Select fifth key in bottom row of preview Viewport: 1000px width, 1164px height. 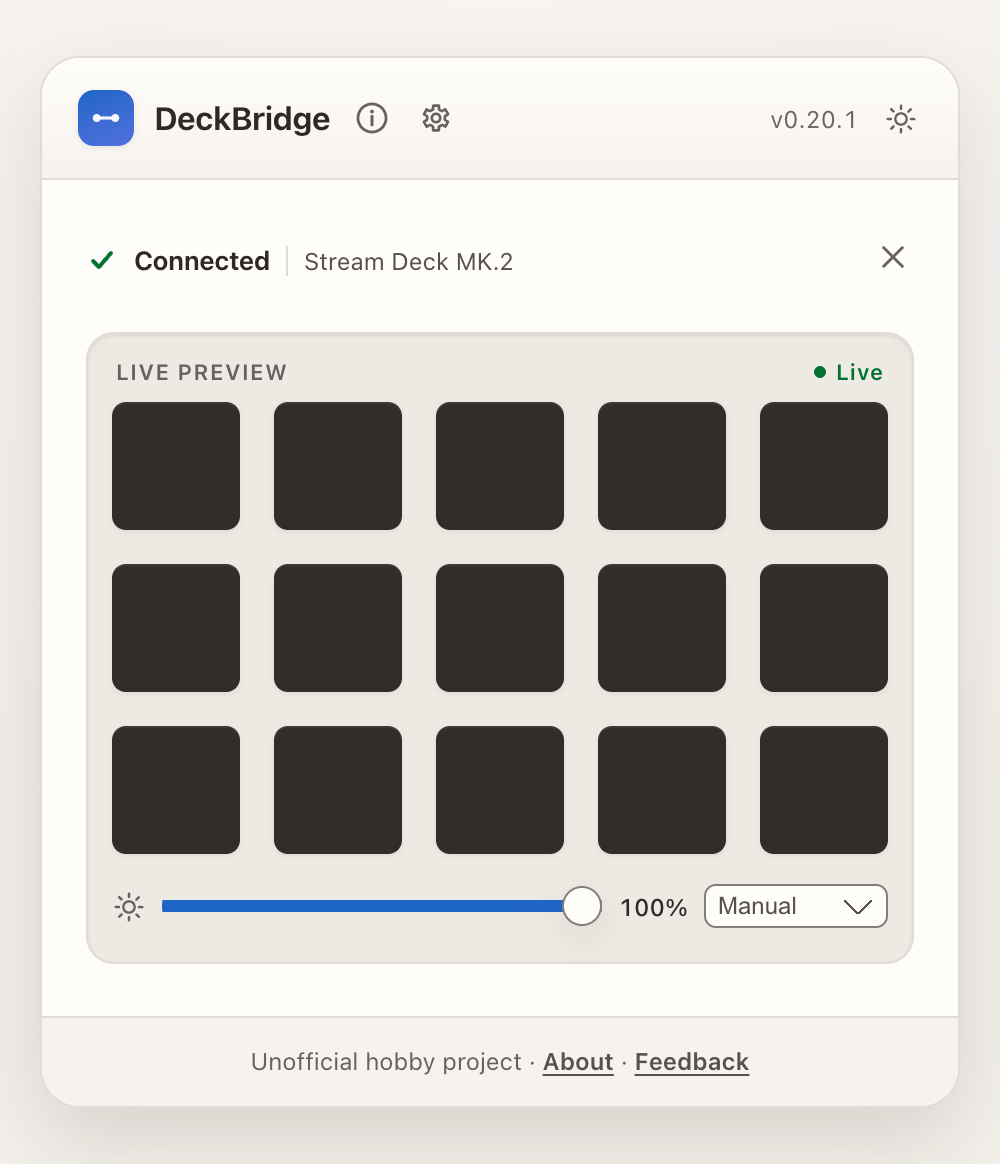(823, 790)
